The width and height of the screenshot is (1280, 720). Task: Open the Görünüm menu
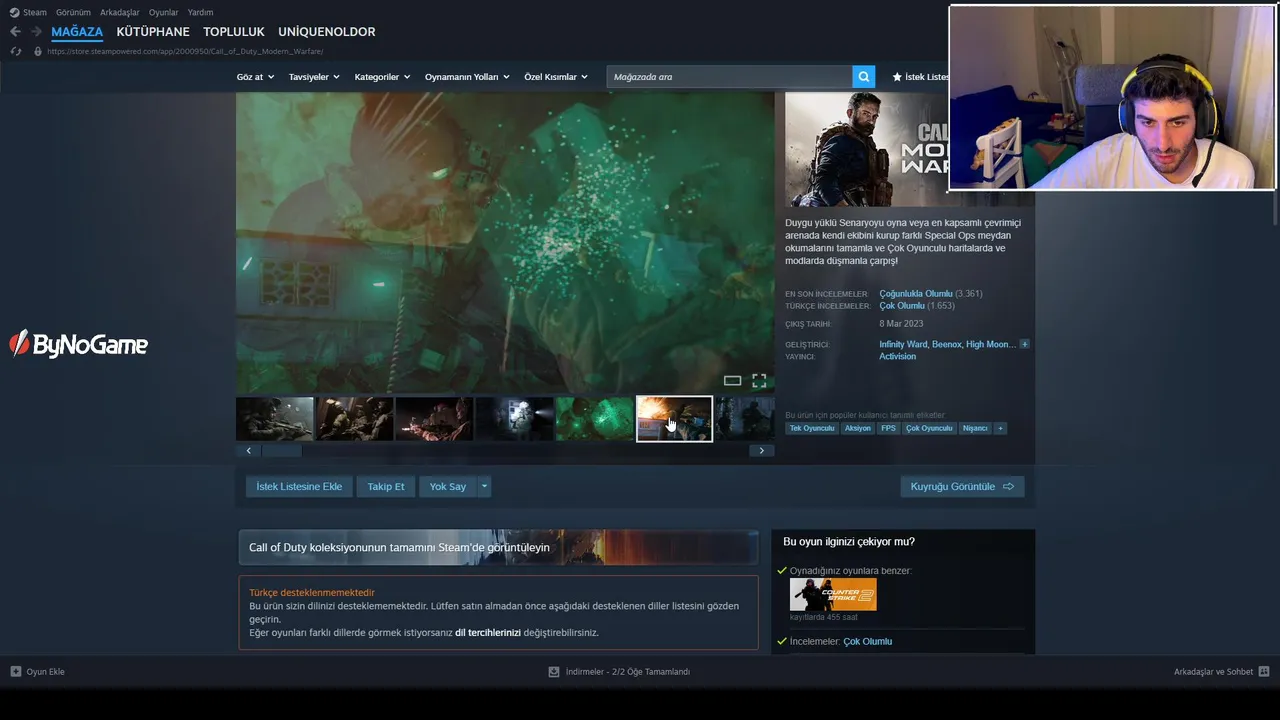point(73,12)
